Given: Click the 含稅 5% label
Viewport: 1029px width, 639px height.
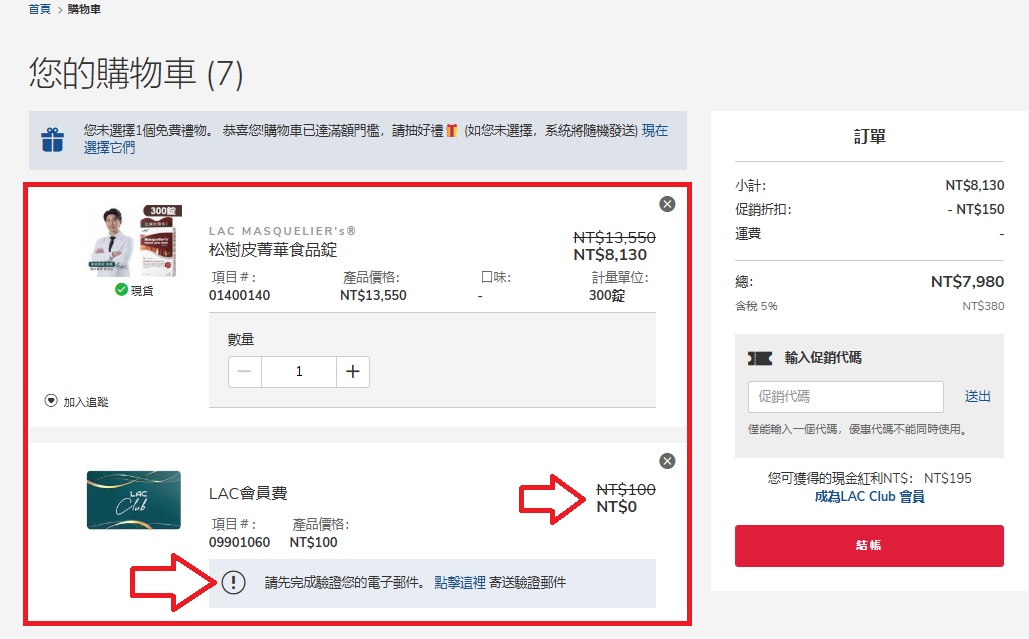Looking at the screenshot, I should (x=756, y=306).
